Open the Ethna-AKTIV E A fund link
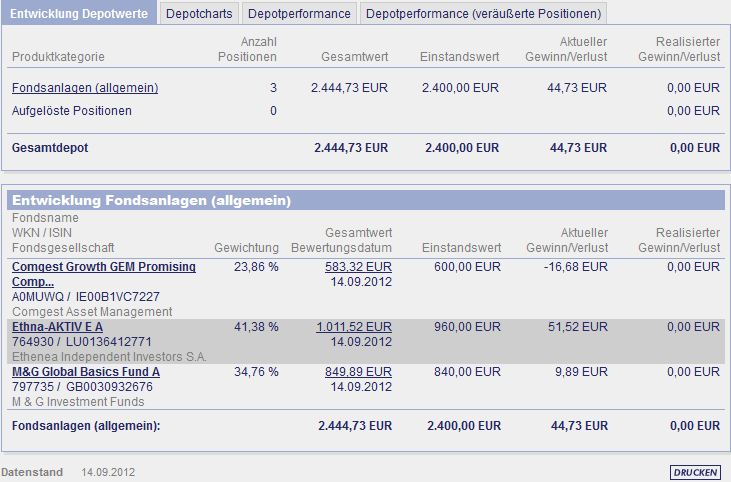Viewport: 731px width, 482px height. tap(57, 327)
